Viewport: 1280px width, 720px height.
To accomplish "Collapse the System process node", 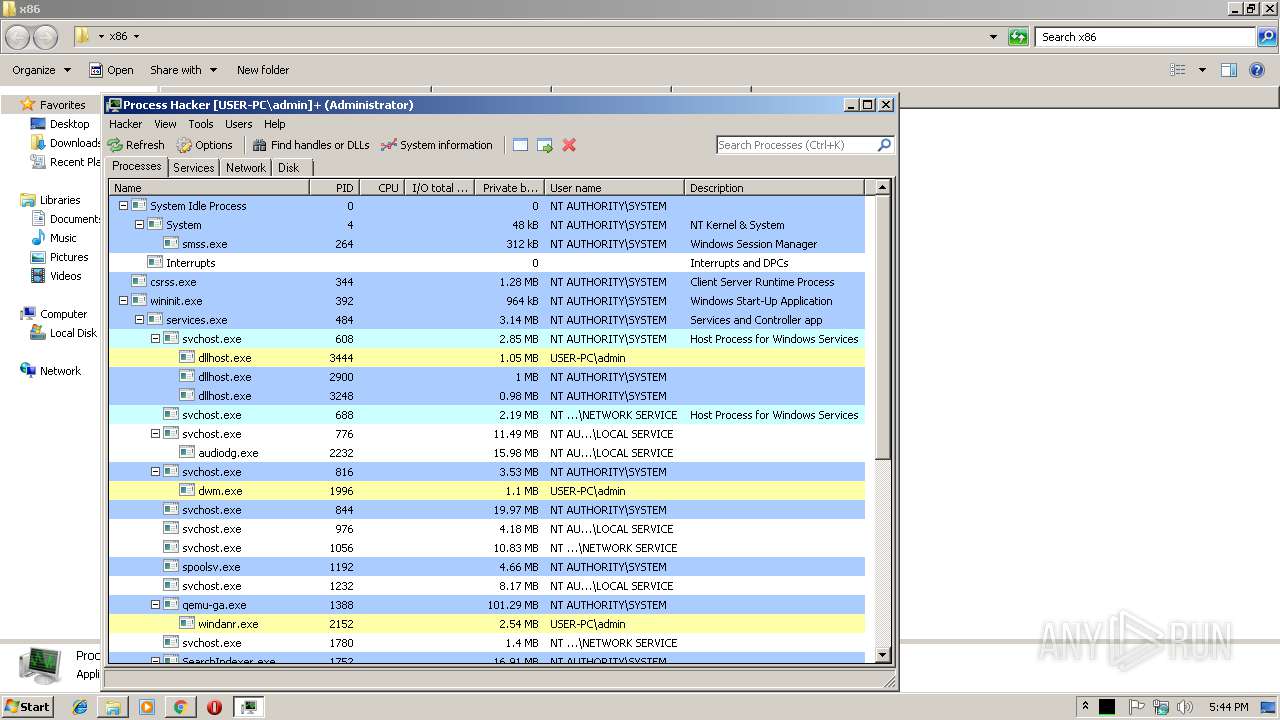I will coord(139,225).
